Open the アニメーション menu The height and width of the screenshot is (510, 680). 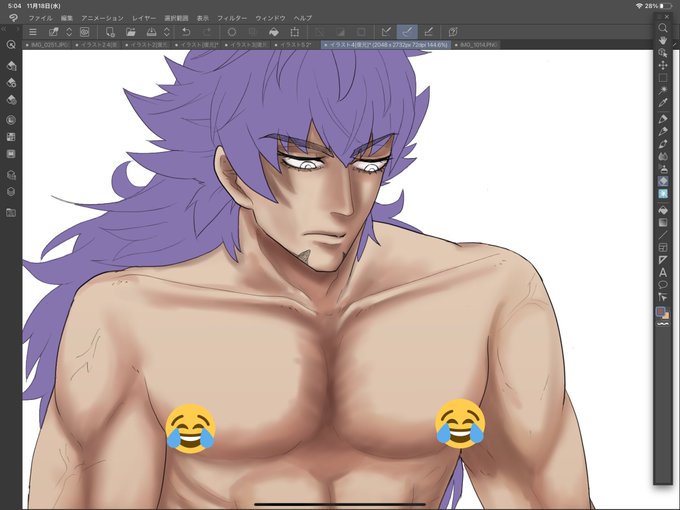pyautogui.click(x=102, y=18)
